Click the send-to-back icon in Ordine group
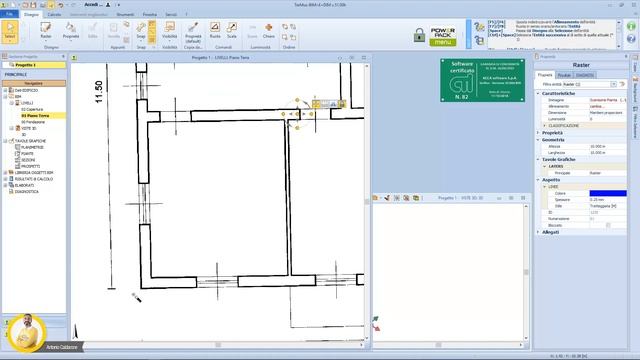Viewport: 640px width, 360px height. (x=293, y=27)
